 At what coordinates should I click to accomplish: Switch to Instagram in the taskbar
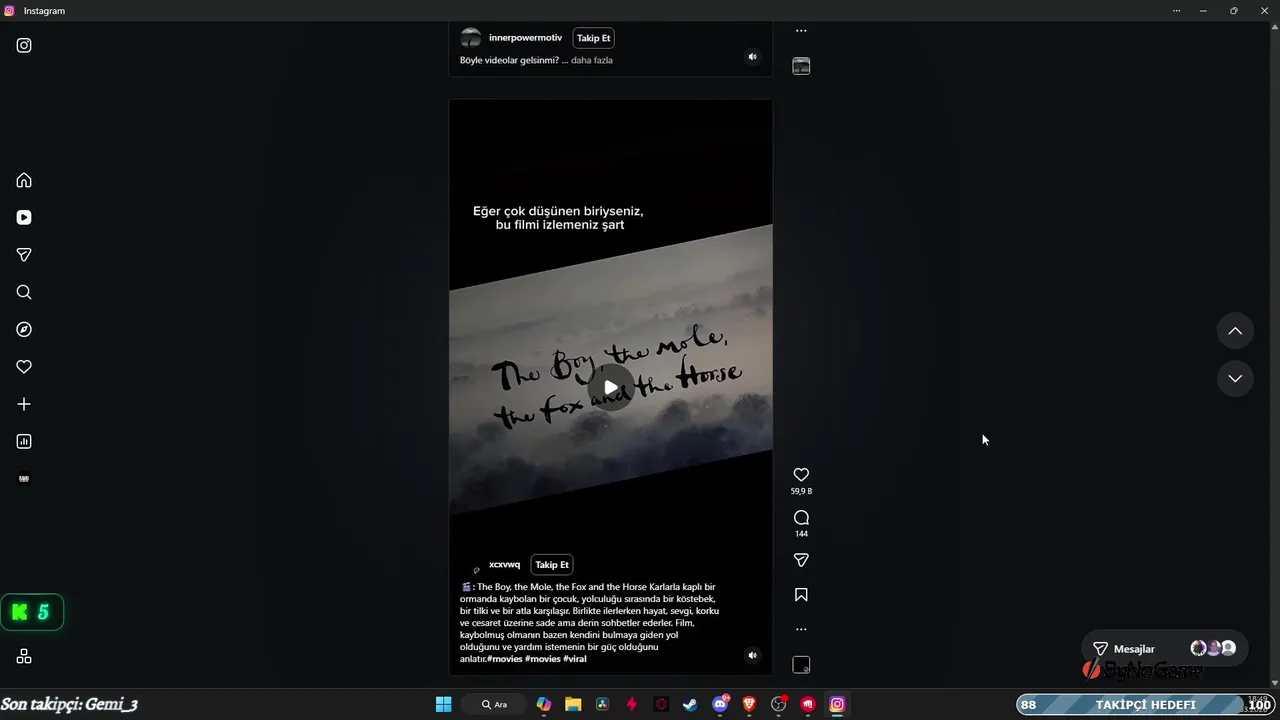(x=837, y=704)
